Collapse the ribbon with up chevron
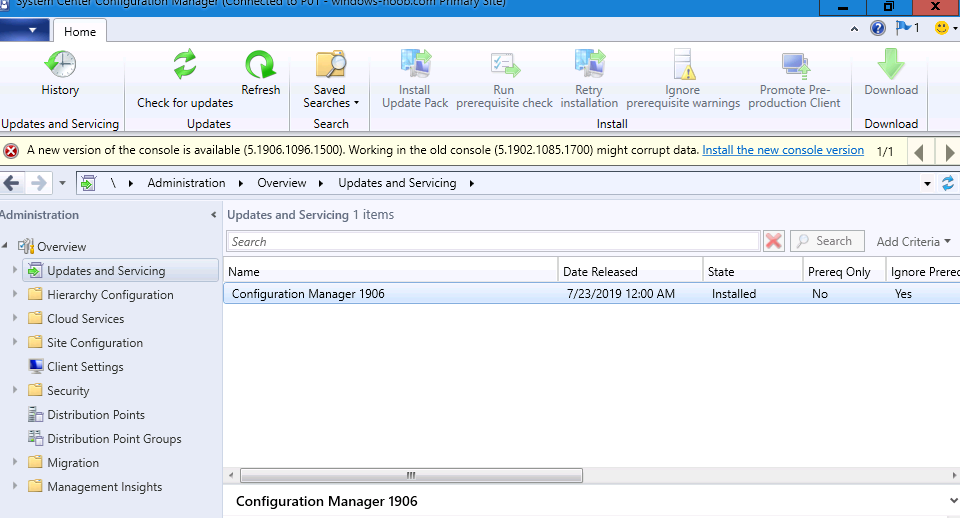Screen dimensions: 960x518 tap(854, 29)
